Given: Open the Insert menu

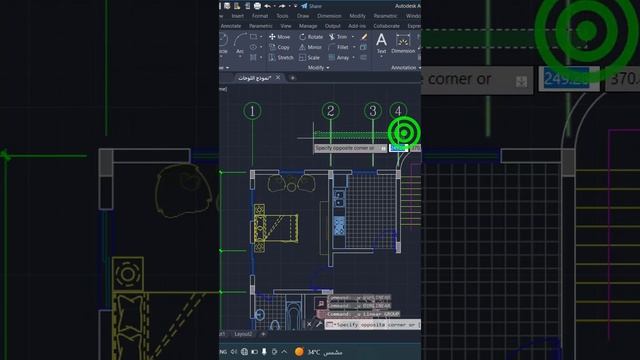Looking at the screenshot, I should (238, 16).
